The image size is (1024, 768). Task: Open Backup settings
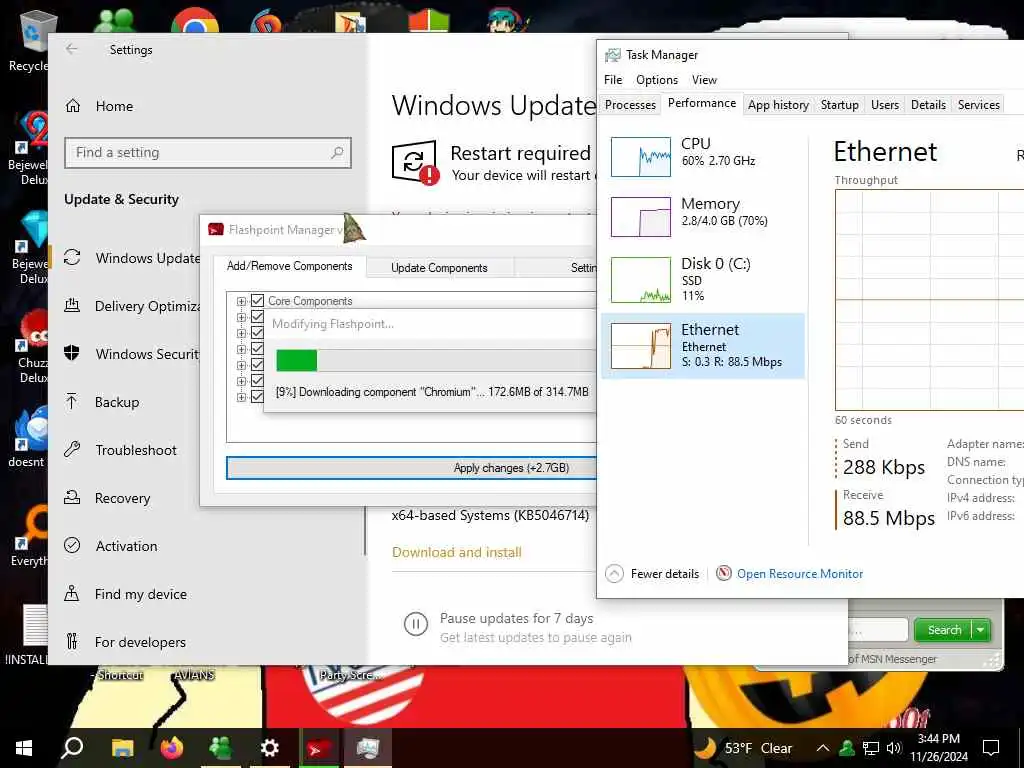102,402
